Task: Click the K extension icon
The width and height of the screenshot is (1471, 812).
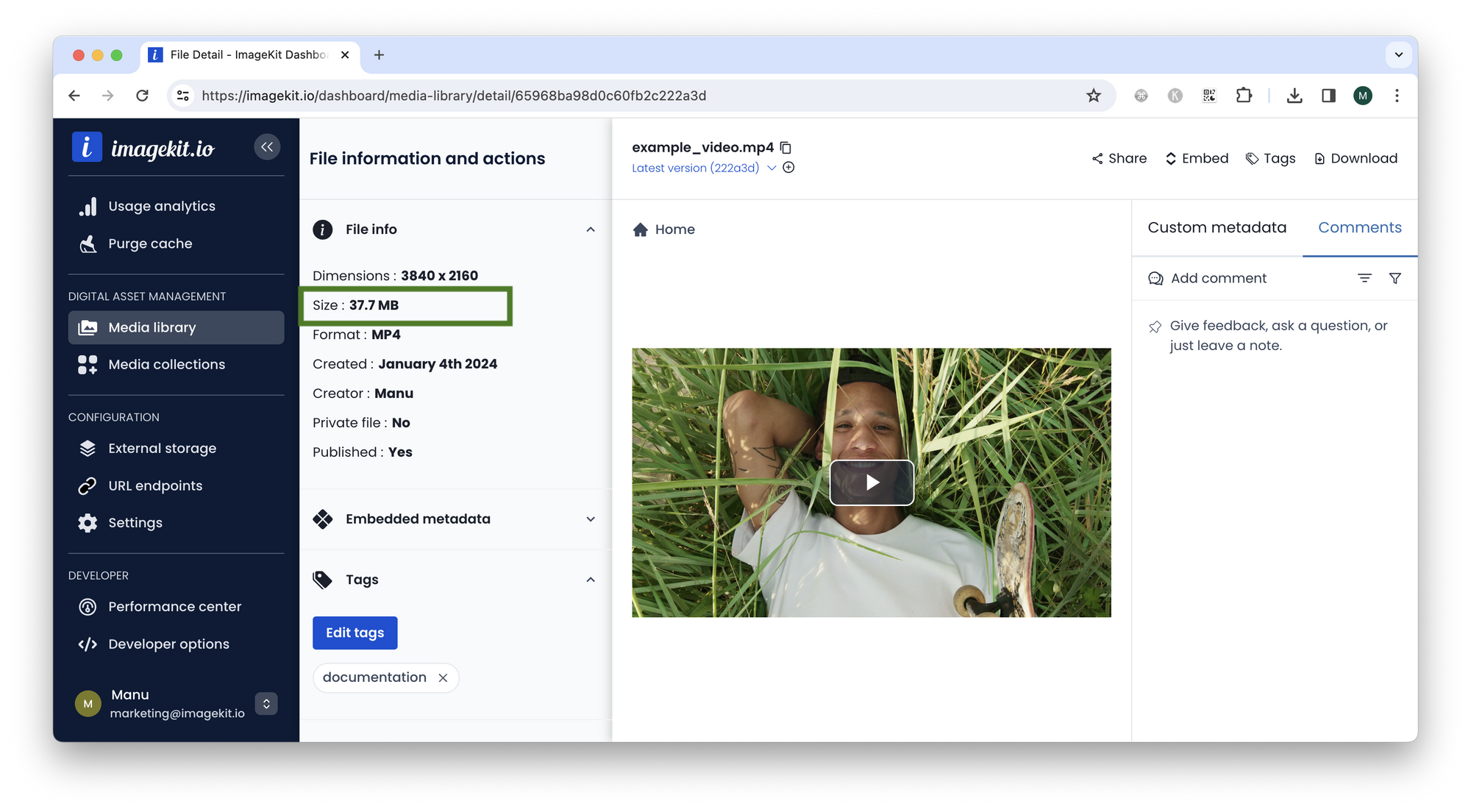Action: (1175, 96)
